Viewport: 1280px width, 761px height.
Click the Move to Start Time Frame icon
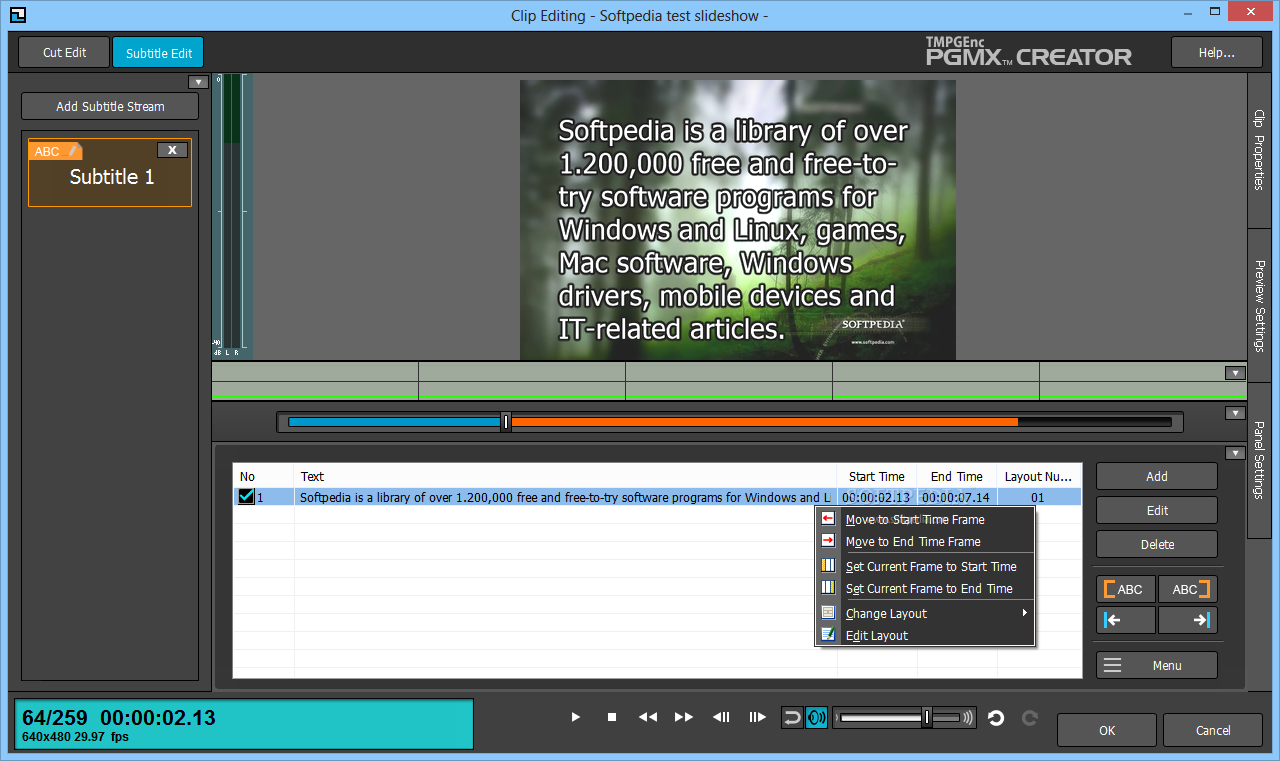pos(828,519)
